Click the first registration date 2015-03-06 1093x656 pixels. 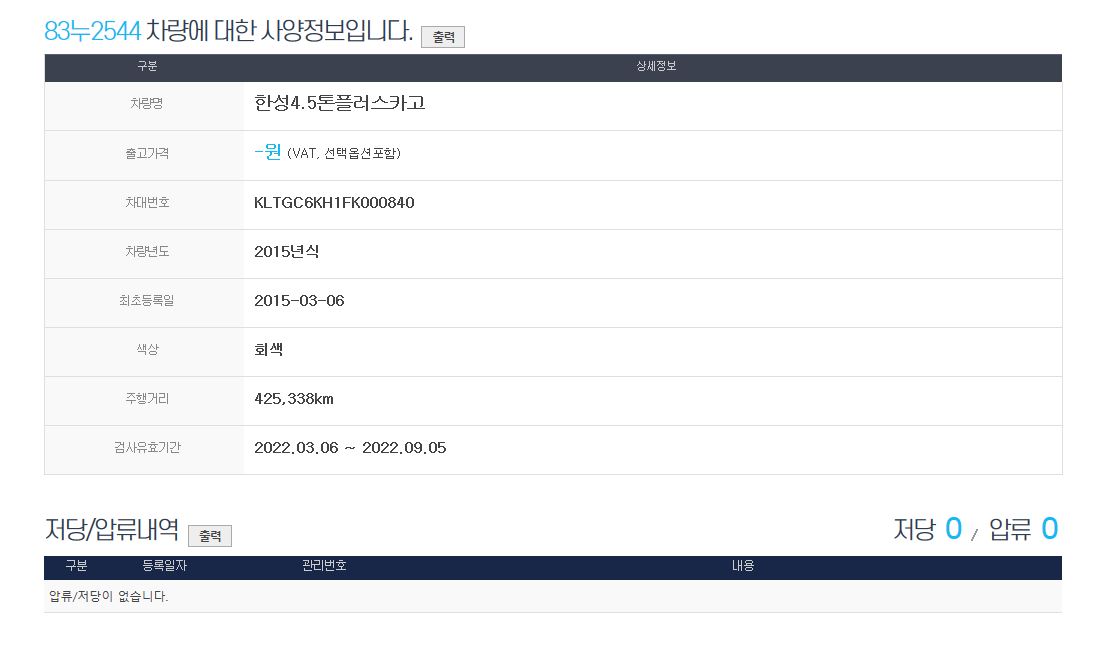[299, 301]
